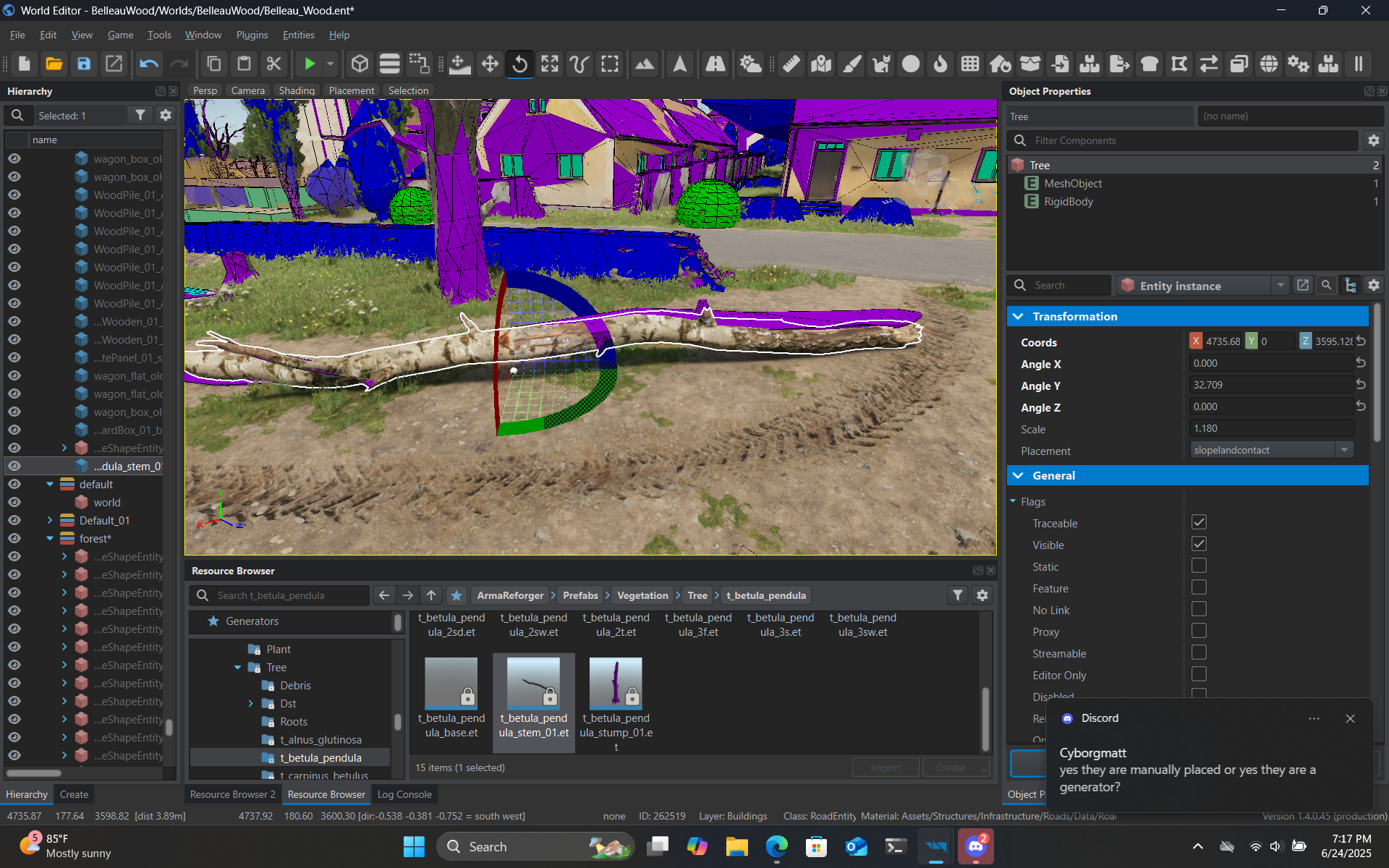The height and width of the screenshot is (868, 1389).
Task: Switch to Resource Browser 2 tab
Action: pyautogui.click(x=232, y=794)
